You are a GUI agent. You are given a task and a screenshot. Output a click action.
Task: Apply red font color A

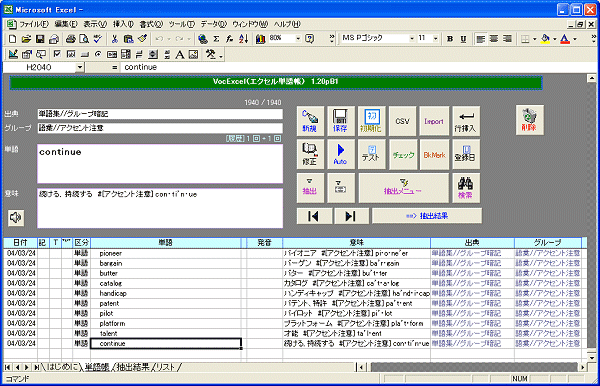565,39
